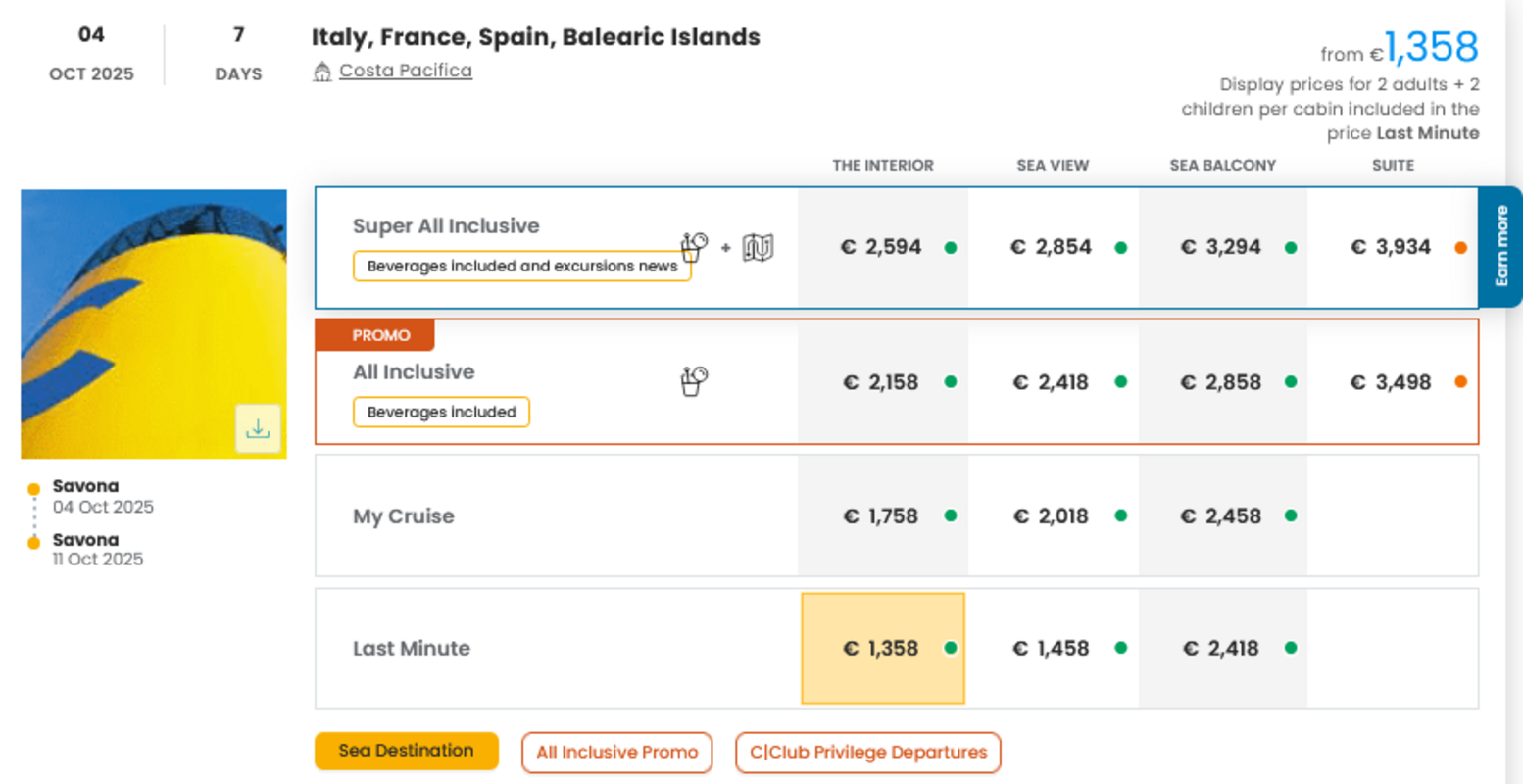Select the Sea Destination filter tag

[406, 752]
